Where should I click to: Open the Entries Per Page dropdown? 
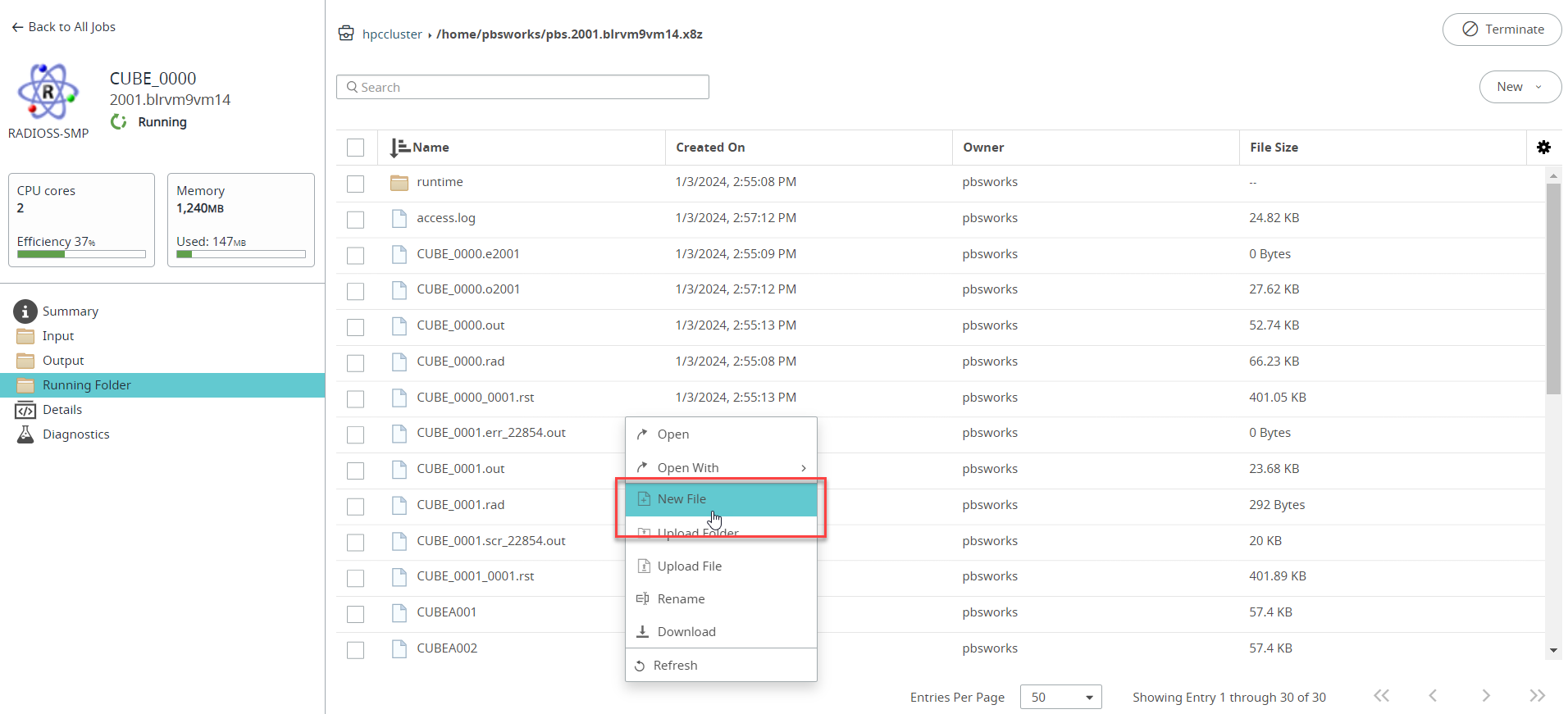point(1060,697)
